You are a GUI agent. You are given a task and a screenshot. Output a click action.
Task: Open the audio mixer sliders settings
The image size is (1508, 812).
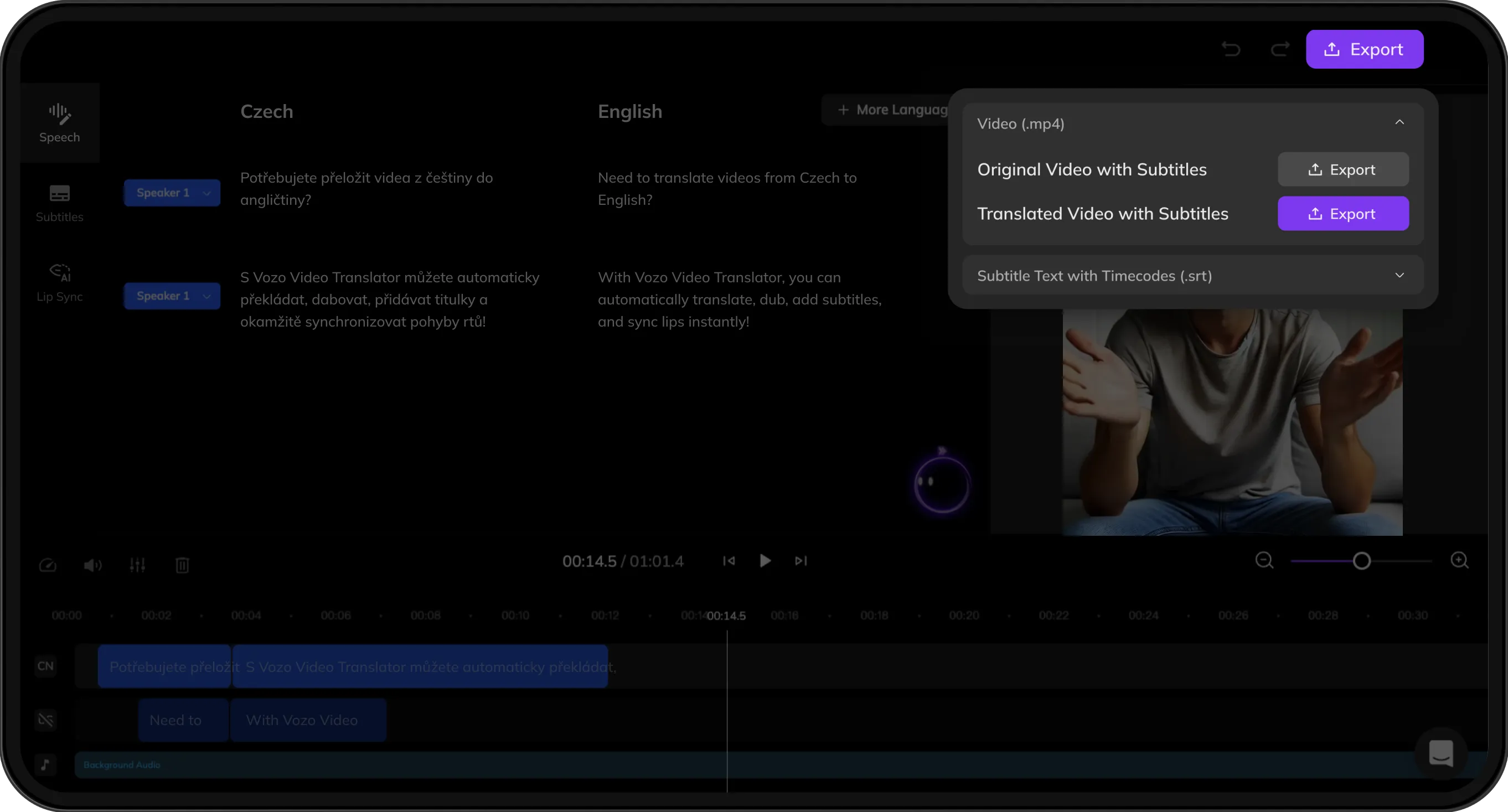[x=138, y=565]
